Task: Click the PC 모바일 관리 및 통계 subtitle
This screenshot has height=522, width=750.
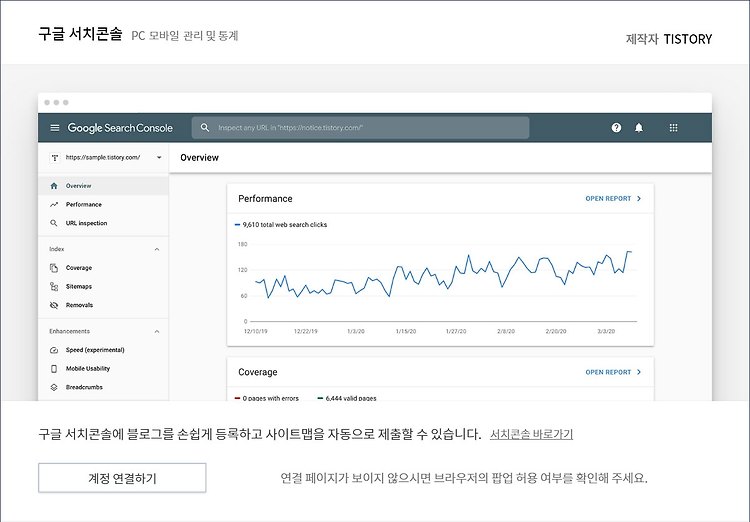Action: tap(185, 36)
